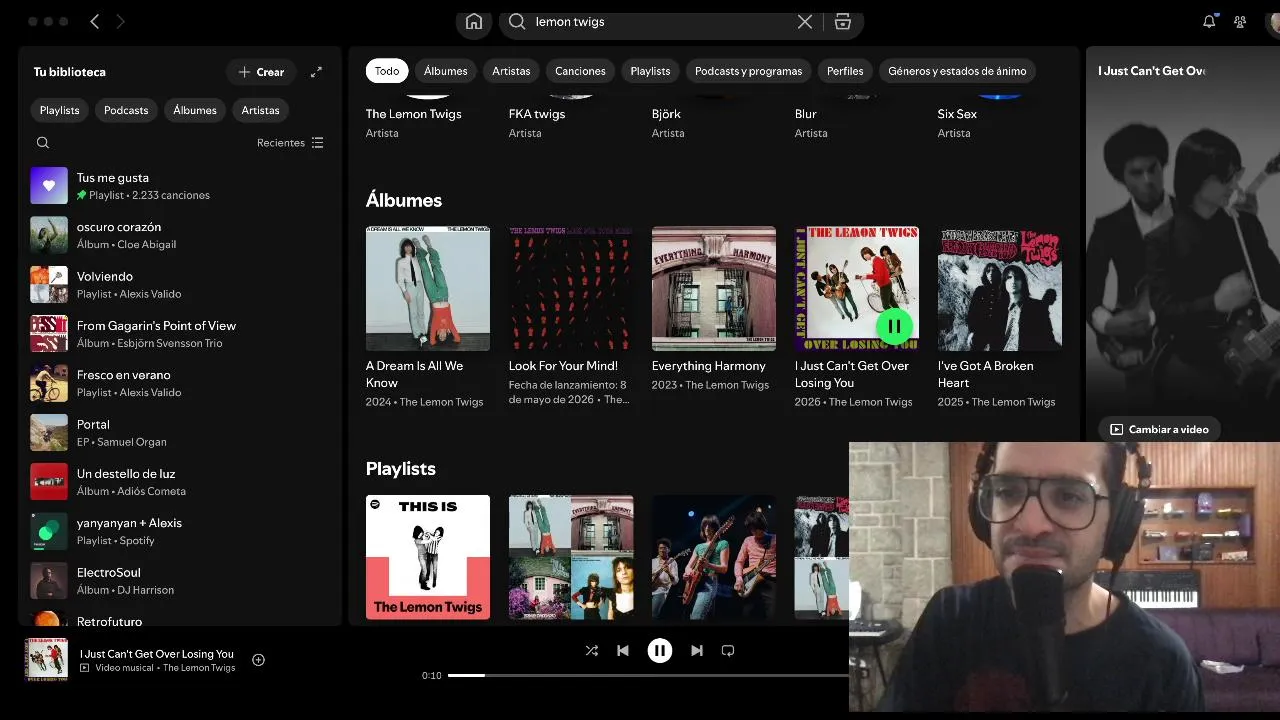Pause playback in player bar
The width and height of the screenshot is (1280, 720).
click(660, 651)
